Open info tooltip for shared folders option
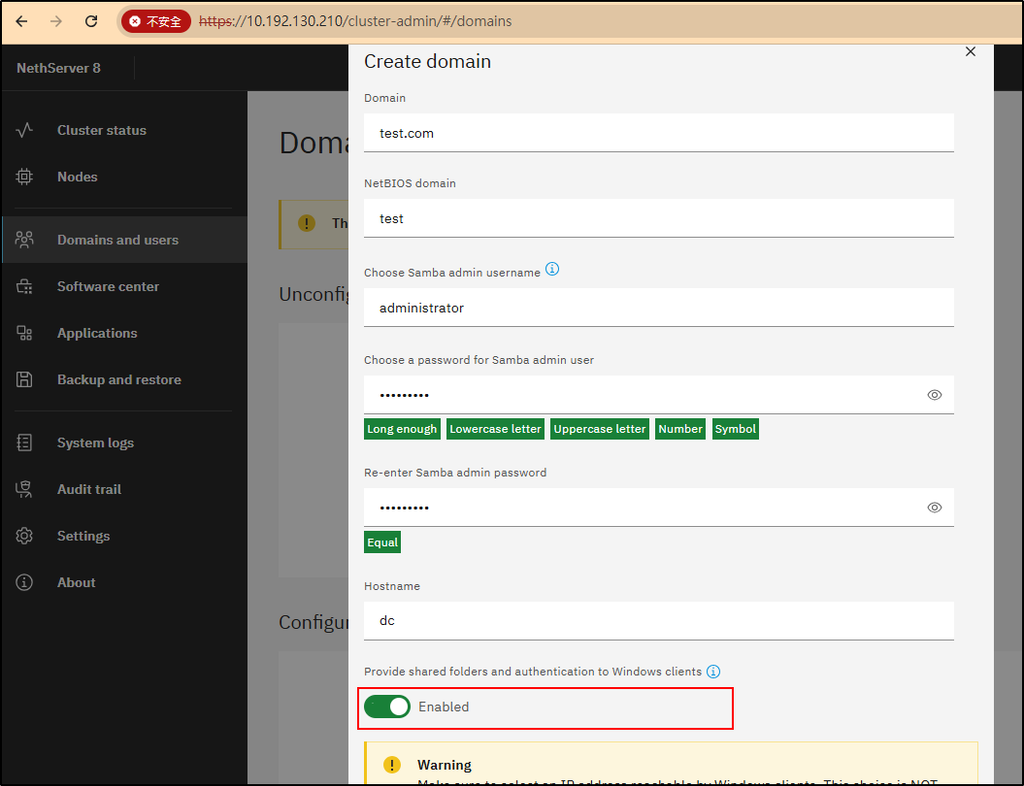 [x=714, y=671]
